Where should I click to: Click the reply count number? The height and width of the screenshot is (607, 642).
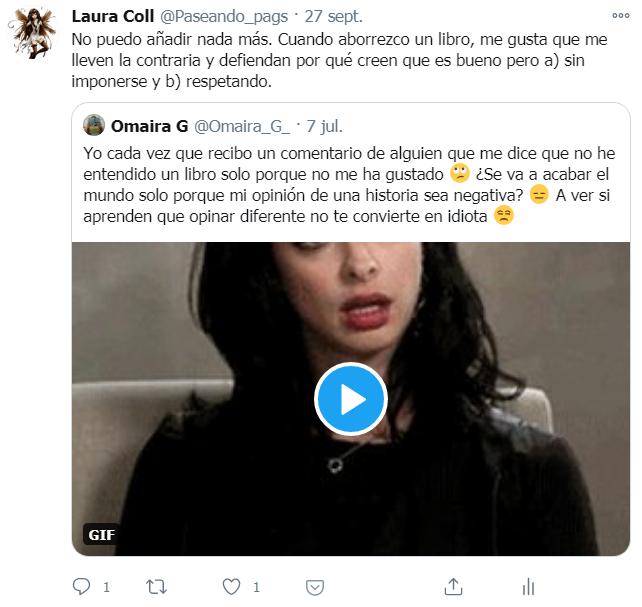pos(106,587)
